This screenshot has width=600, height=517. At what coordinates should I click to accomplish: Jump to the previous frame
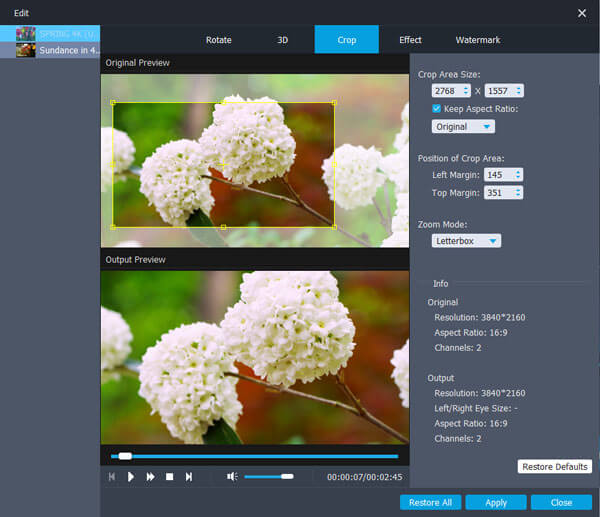click(112, 476)
